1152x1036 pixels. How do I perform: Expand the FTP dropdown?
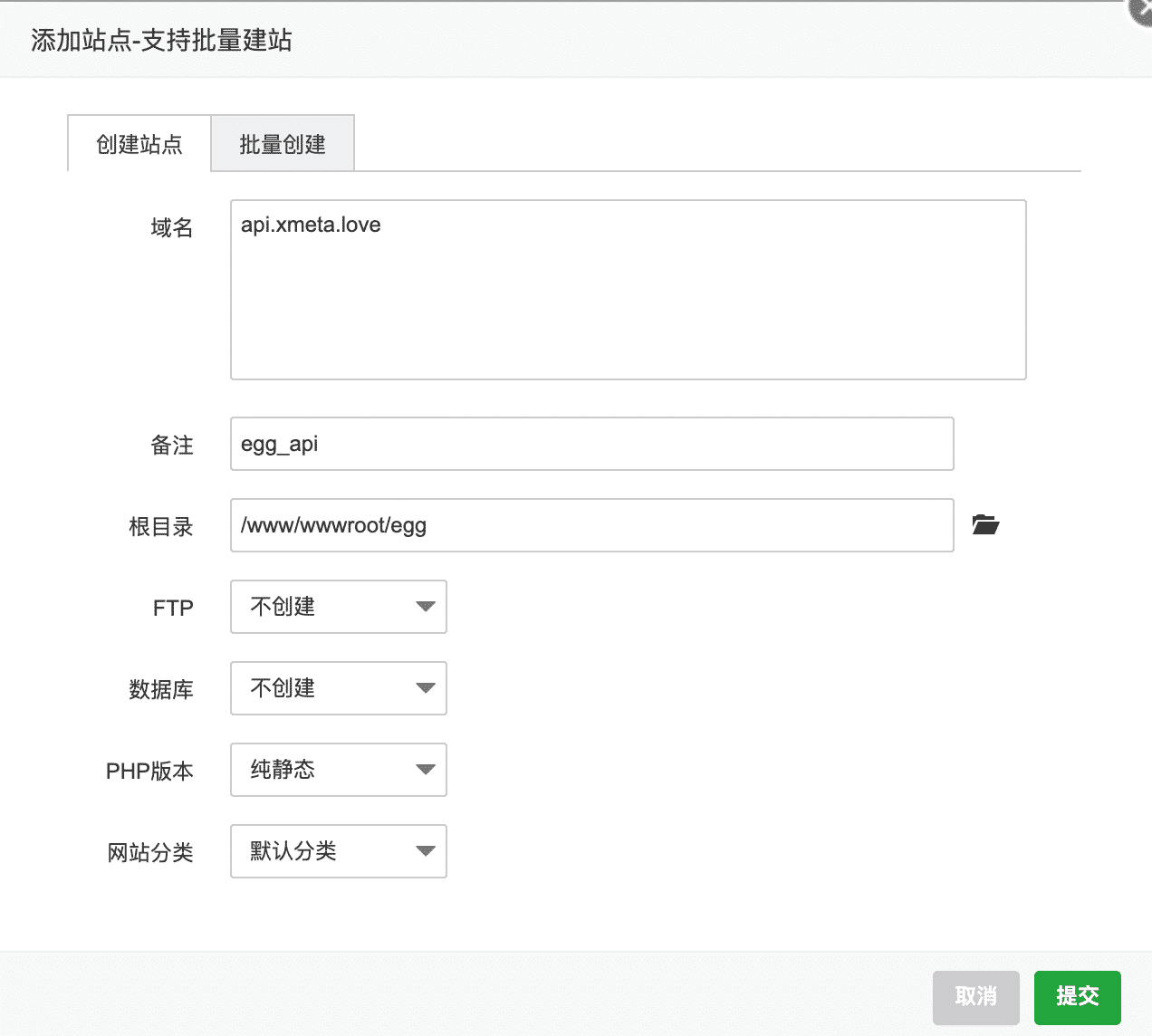tap(339, 607)
